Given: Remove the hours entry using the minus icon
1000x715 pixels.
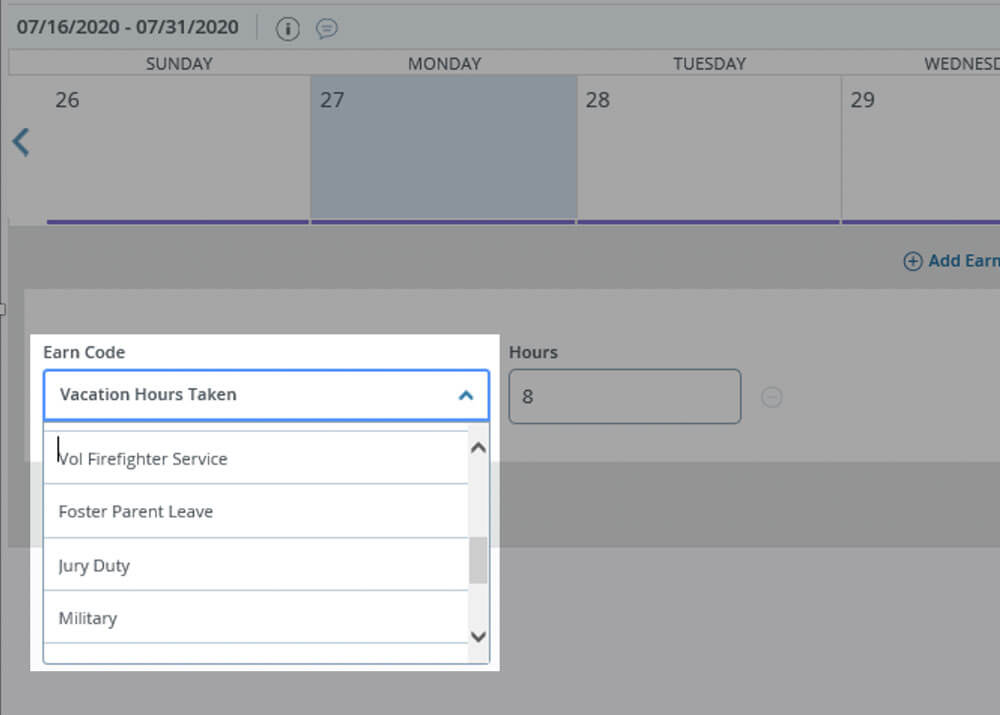Looking at the screenshot, I should (x=771, y=397).
